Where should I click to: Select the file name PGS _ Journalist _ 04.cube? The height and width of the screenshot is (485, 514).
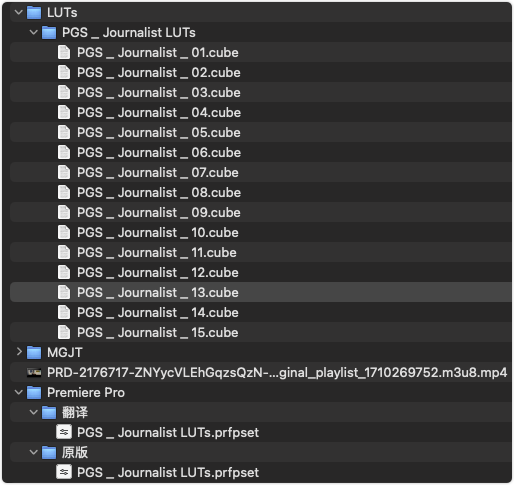click(x=159, y=113)
